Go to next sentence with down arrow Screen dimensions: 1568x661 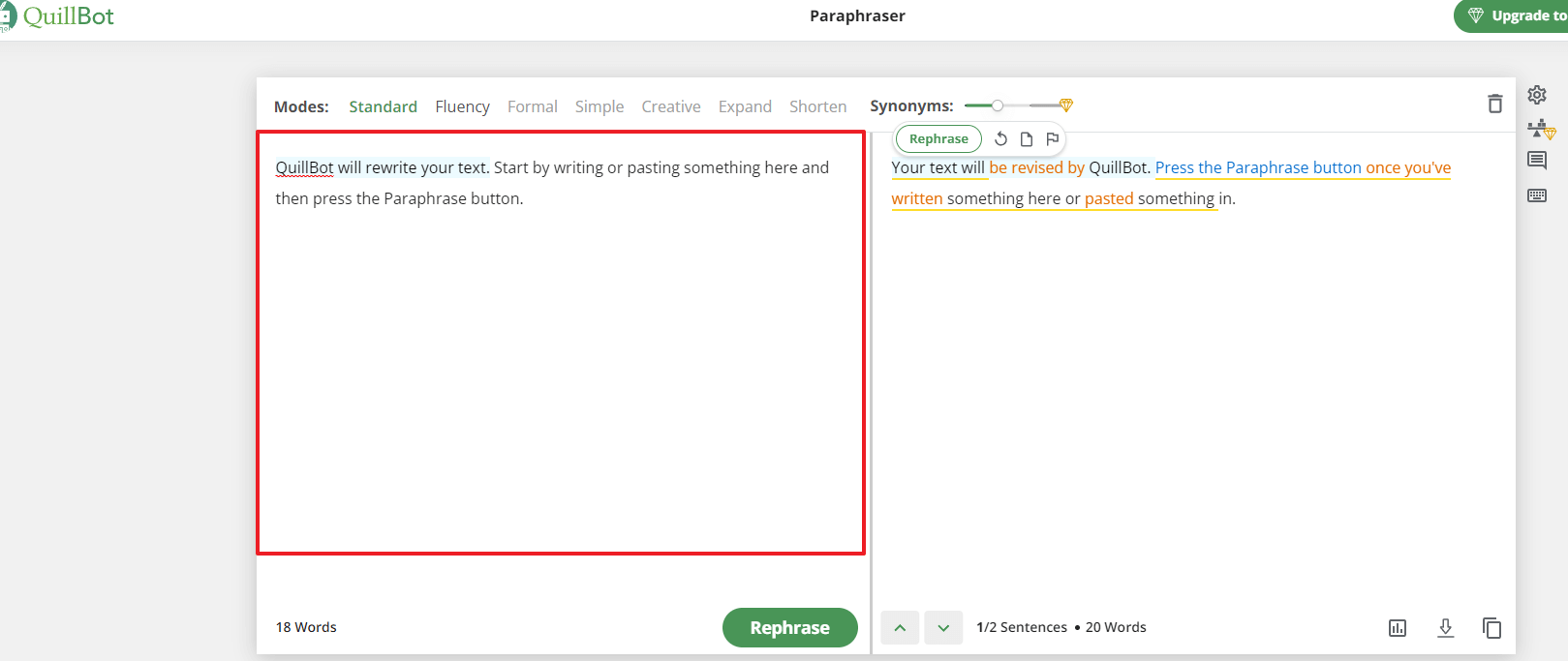tap(943, 628)
